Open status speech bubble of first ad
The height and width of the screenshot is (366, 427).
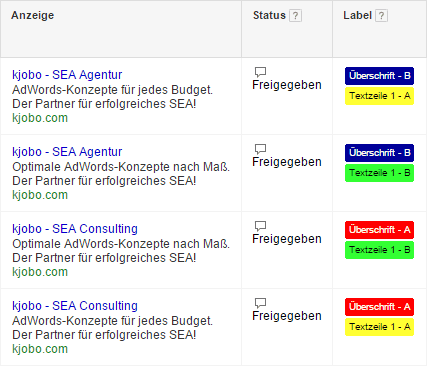click(260, 72)
